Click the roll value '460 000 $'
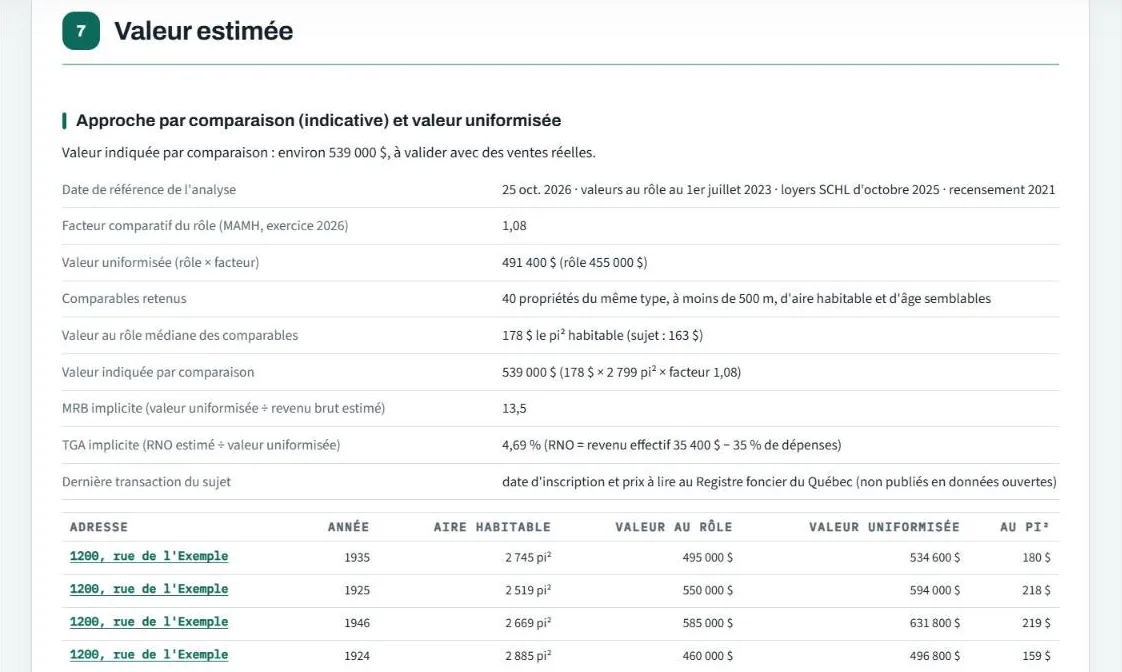Image resolution: width=1122 pixels, height=672 pixels. pos(708,656)
